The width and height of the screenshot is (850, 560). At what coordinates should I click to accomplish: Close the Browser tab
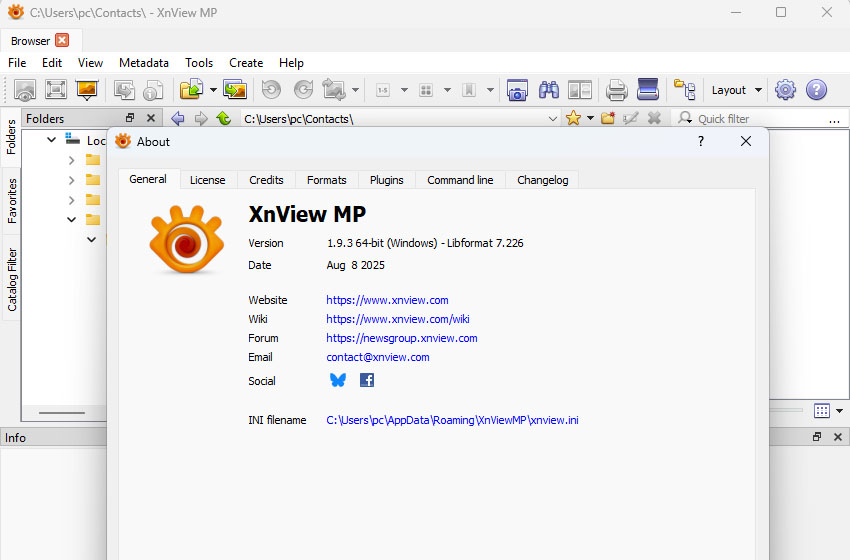(x=62, y=40)
